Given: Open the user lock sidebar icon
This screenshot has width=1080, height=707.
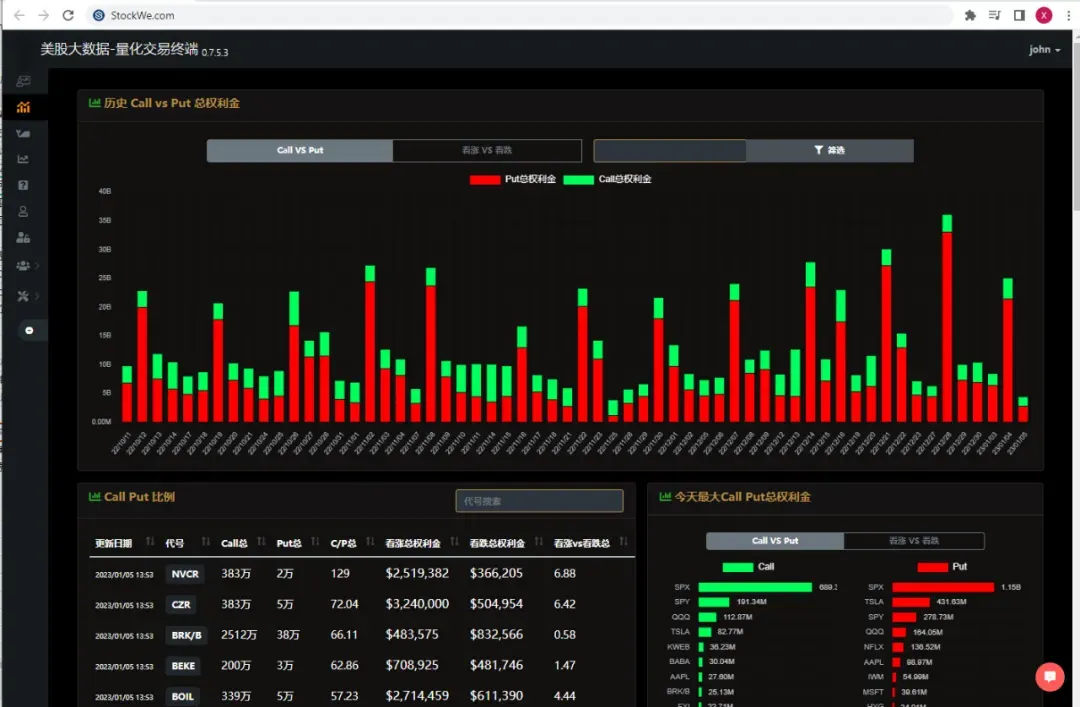Looking at the screenshot, I should [23, 238].
